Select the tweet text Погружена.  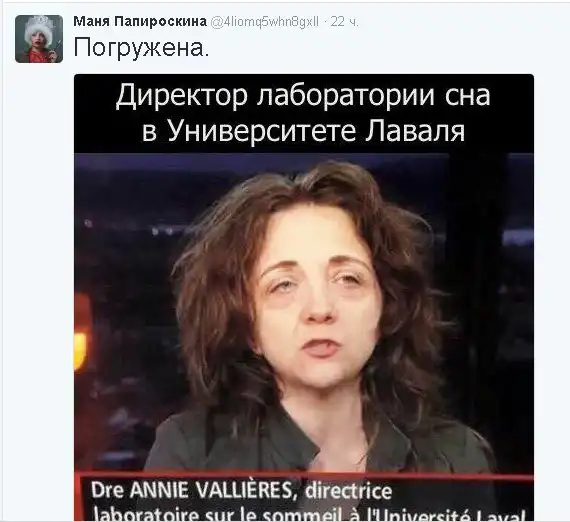point(142,48)
